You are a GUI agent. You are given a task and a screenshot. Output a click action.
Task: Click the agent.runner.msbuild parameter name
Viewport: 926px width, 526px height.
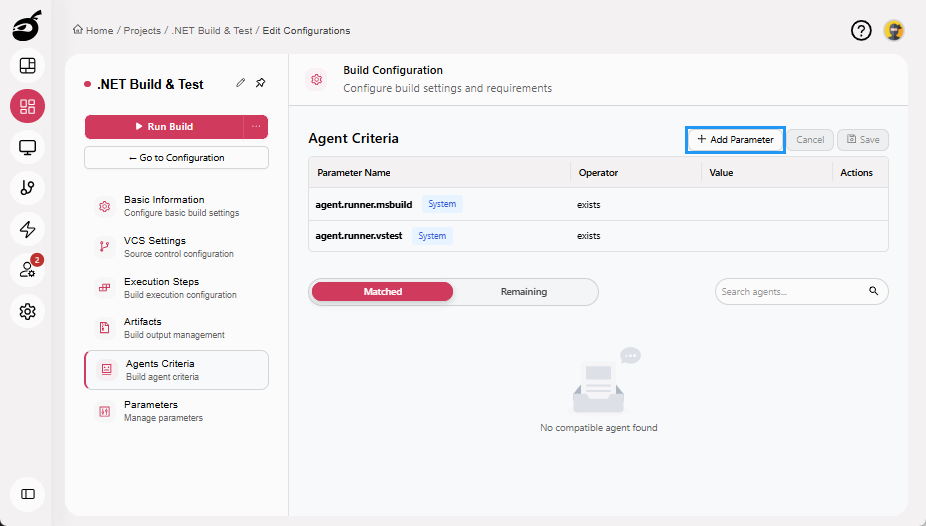[x=364, y=204]
